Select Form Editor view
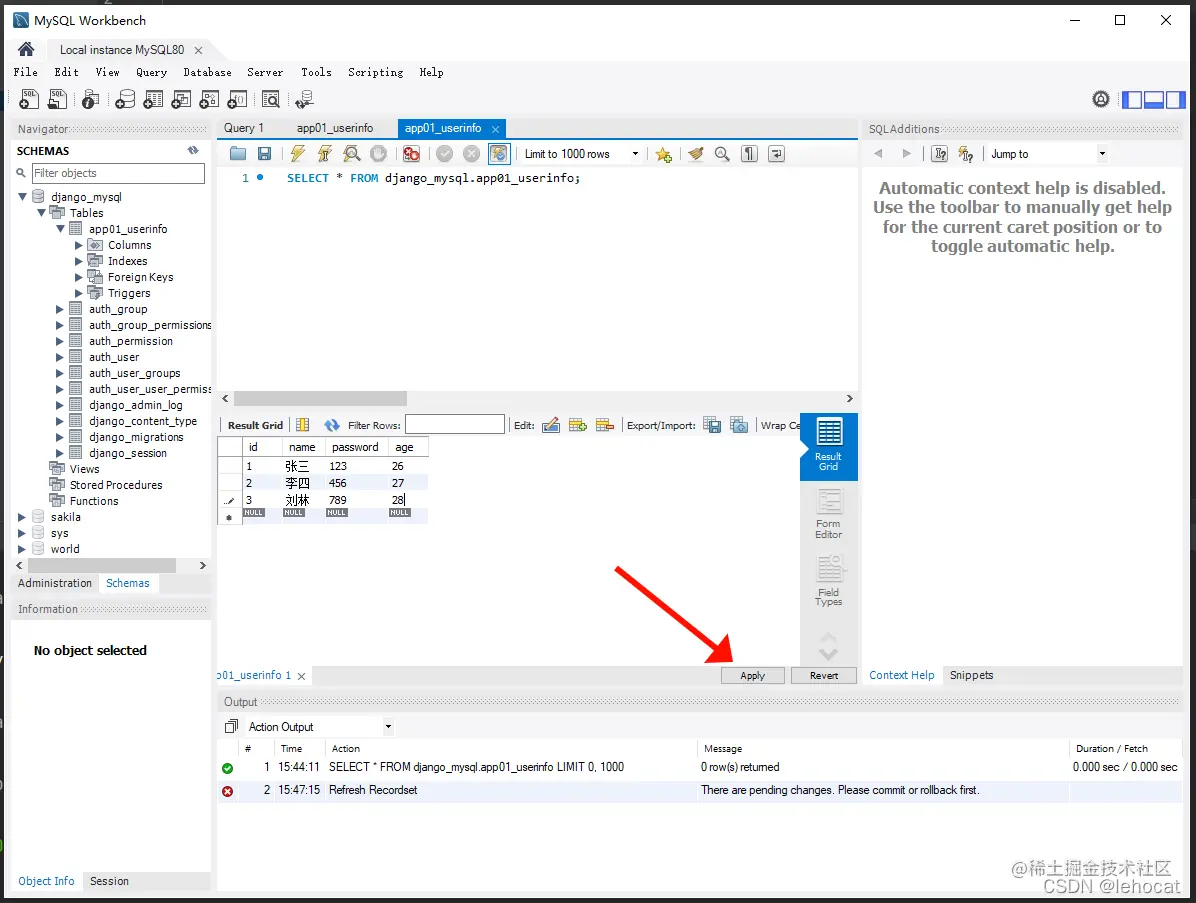This screenshot has width=1196, height=903. (828, 515)
